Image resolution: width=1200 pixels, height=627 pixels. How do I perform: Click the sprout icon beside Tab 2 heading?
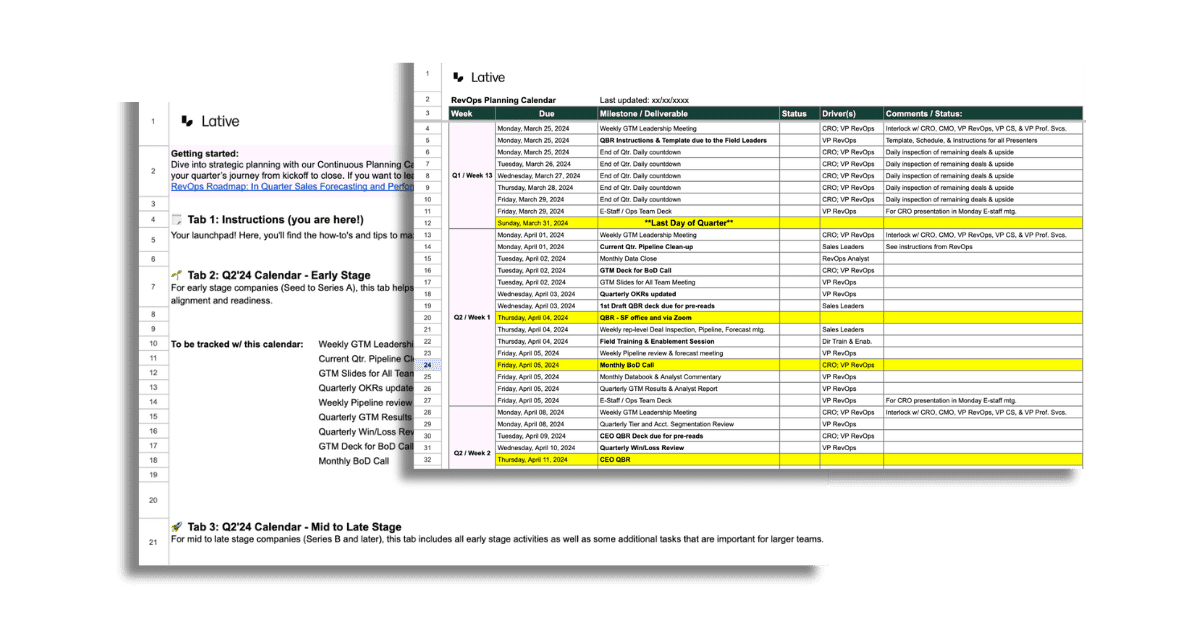177,274
